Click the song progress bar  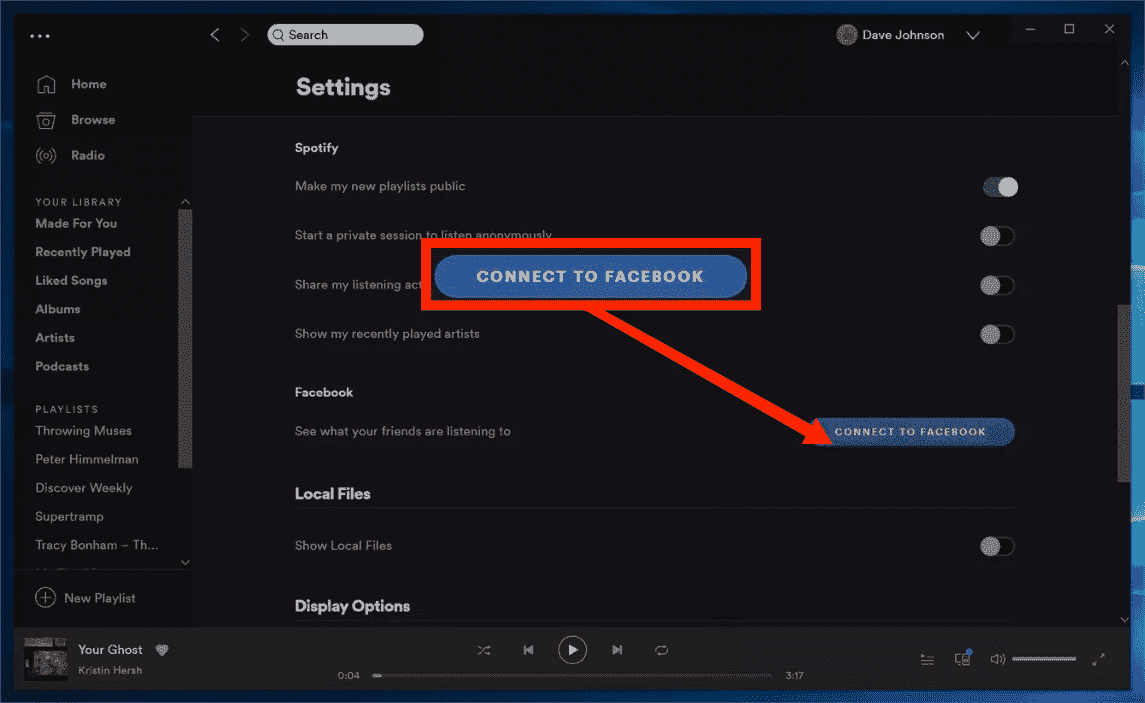click(x=572, y=675)
